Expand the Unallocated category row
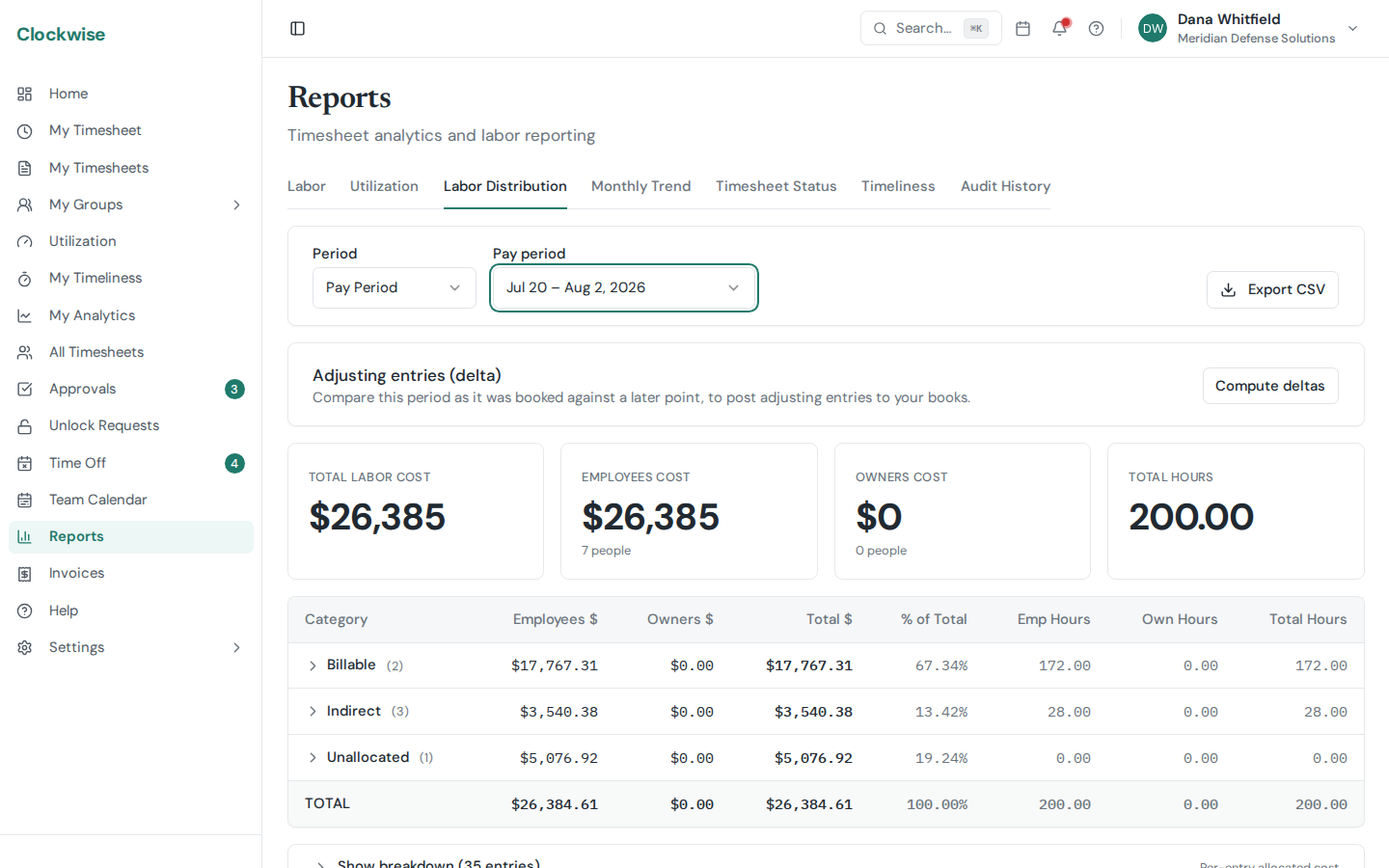1389x868 pixels. click(x=313, y=758)
